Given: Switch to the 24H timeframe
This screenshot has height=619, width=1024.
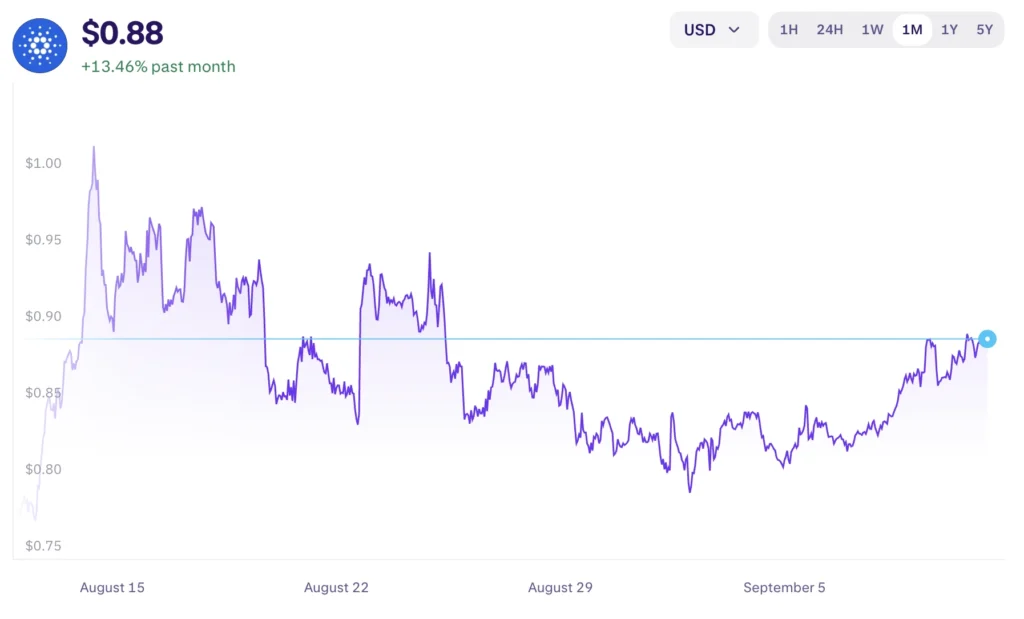Looking at the screenshot, I should (x=830, y=30).
